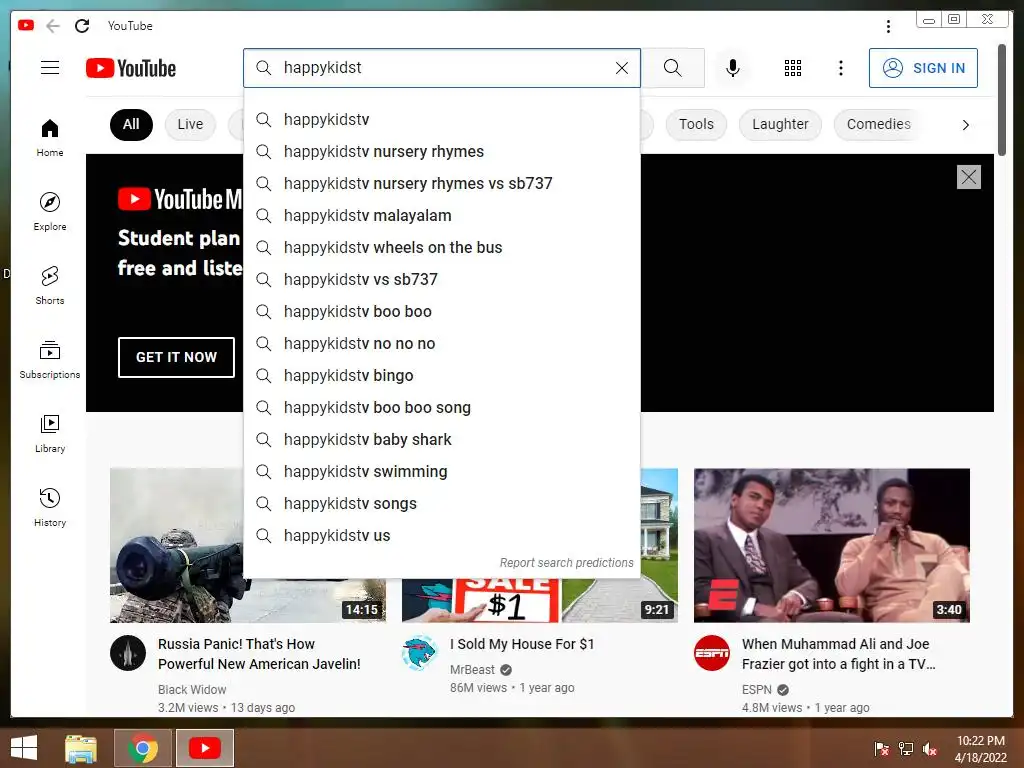Go to Home in the sidebar
1024x768 pixels.
point(50,138)
